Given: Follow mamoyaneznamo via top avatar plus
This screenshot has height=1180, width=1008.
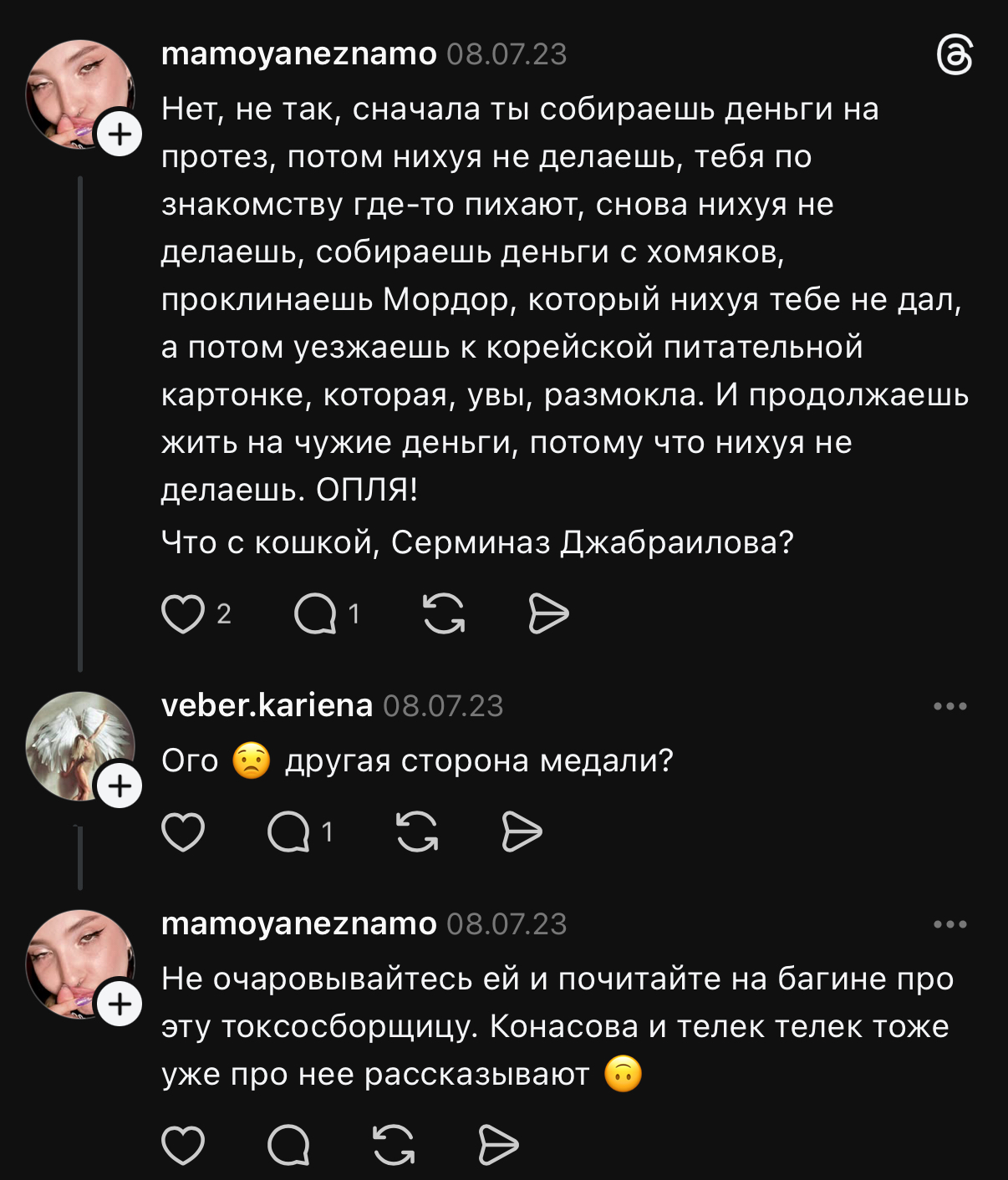Looking at the screenshot, I should point(120,134).
